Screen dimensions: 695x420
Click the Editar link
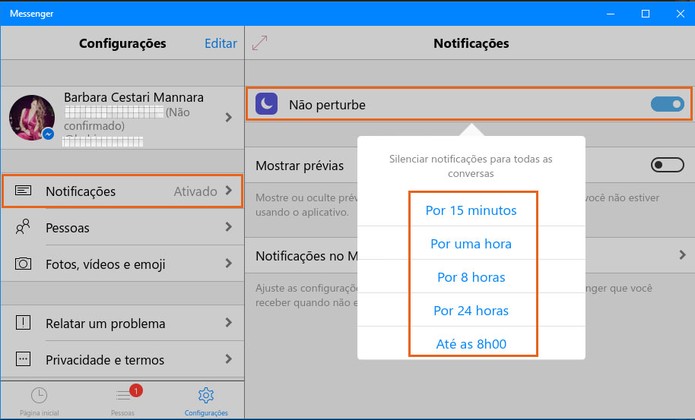pyautogui.click(x=221, y=43)
